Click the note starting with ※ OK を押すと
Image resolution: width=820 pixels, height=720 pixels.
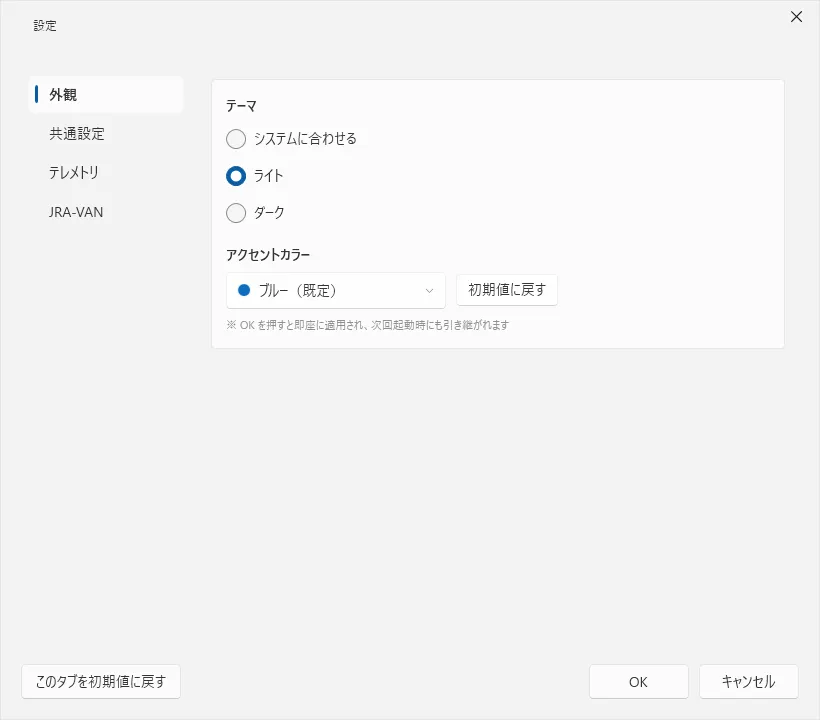tap(368, 325)
